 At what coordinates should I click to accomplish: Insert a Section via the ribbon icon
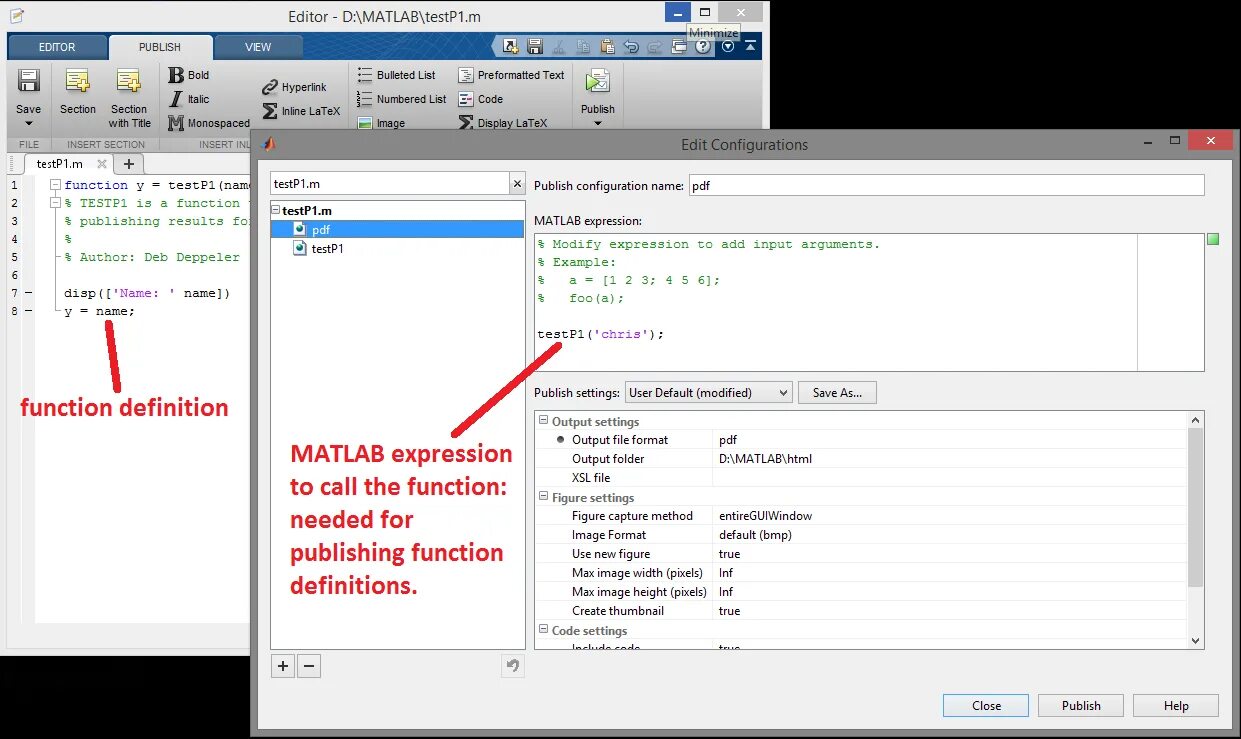(x=78, y=82)
